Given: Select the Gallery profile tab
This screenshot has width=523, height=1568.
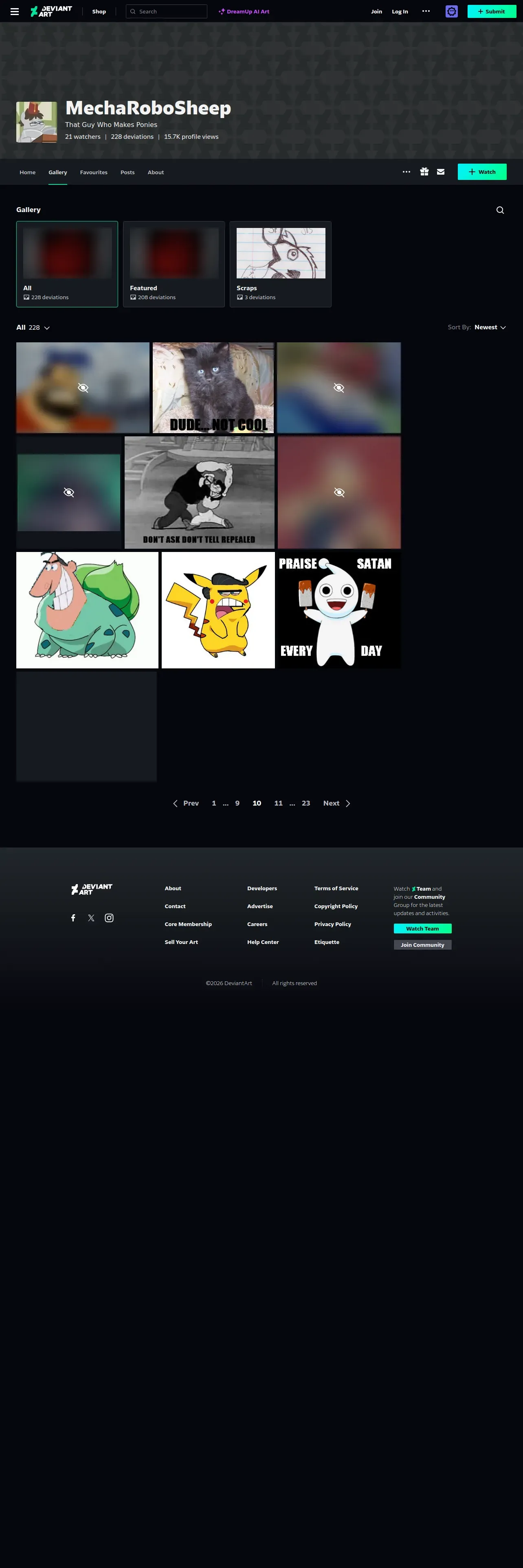Looking at the screenshot, I should click(x=58, y=172).
